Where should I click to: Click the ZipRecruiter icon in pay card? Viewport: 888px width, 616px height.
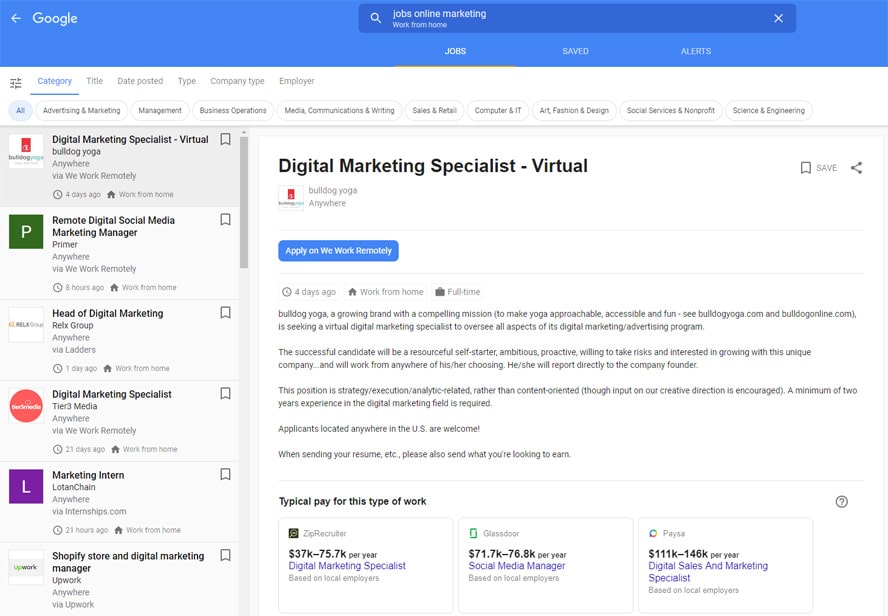(293, 533)
